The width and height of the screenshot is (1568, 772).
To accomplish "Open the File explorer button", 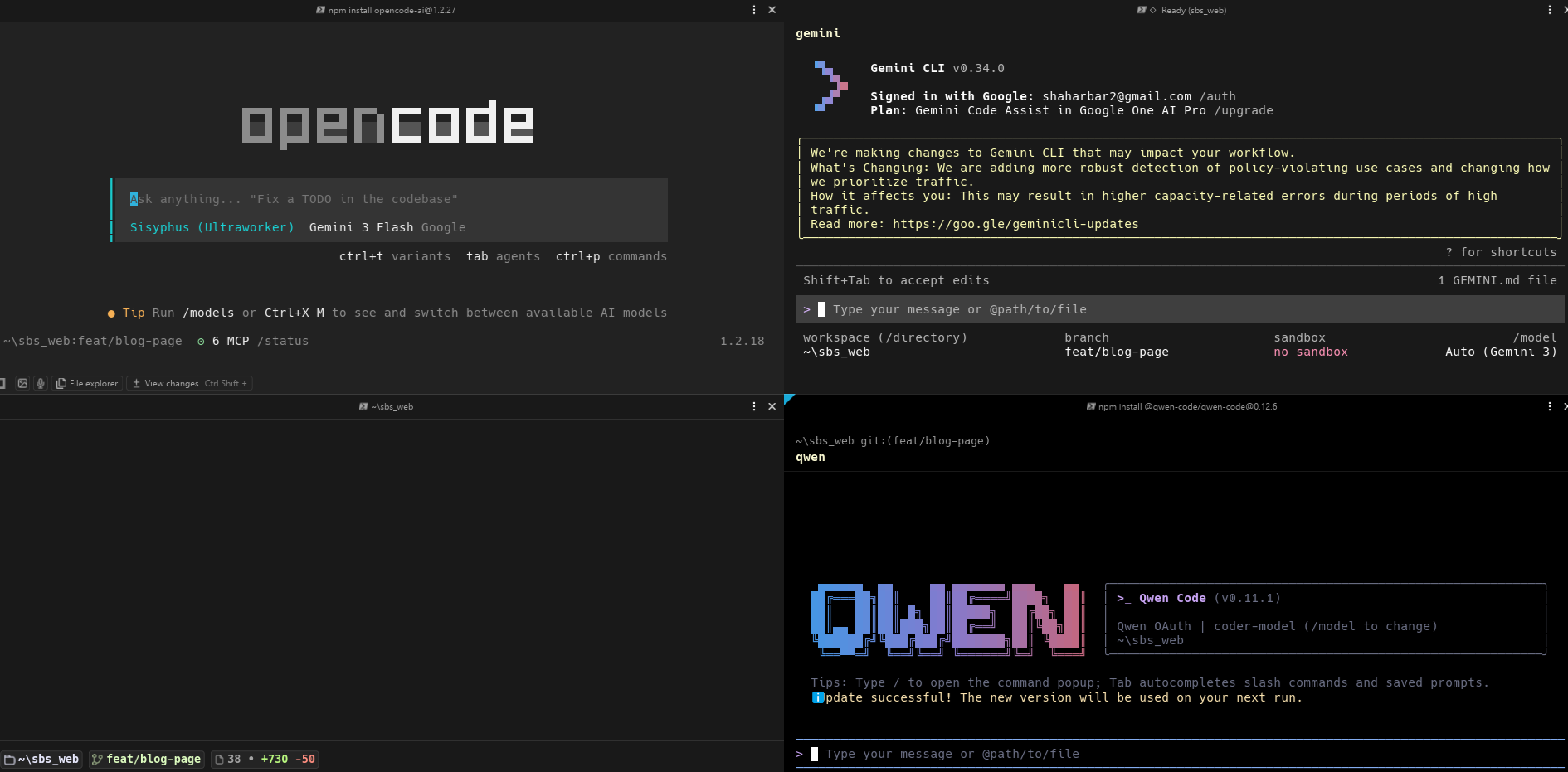I will tap(87, 383).
